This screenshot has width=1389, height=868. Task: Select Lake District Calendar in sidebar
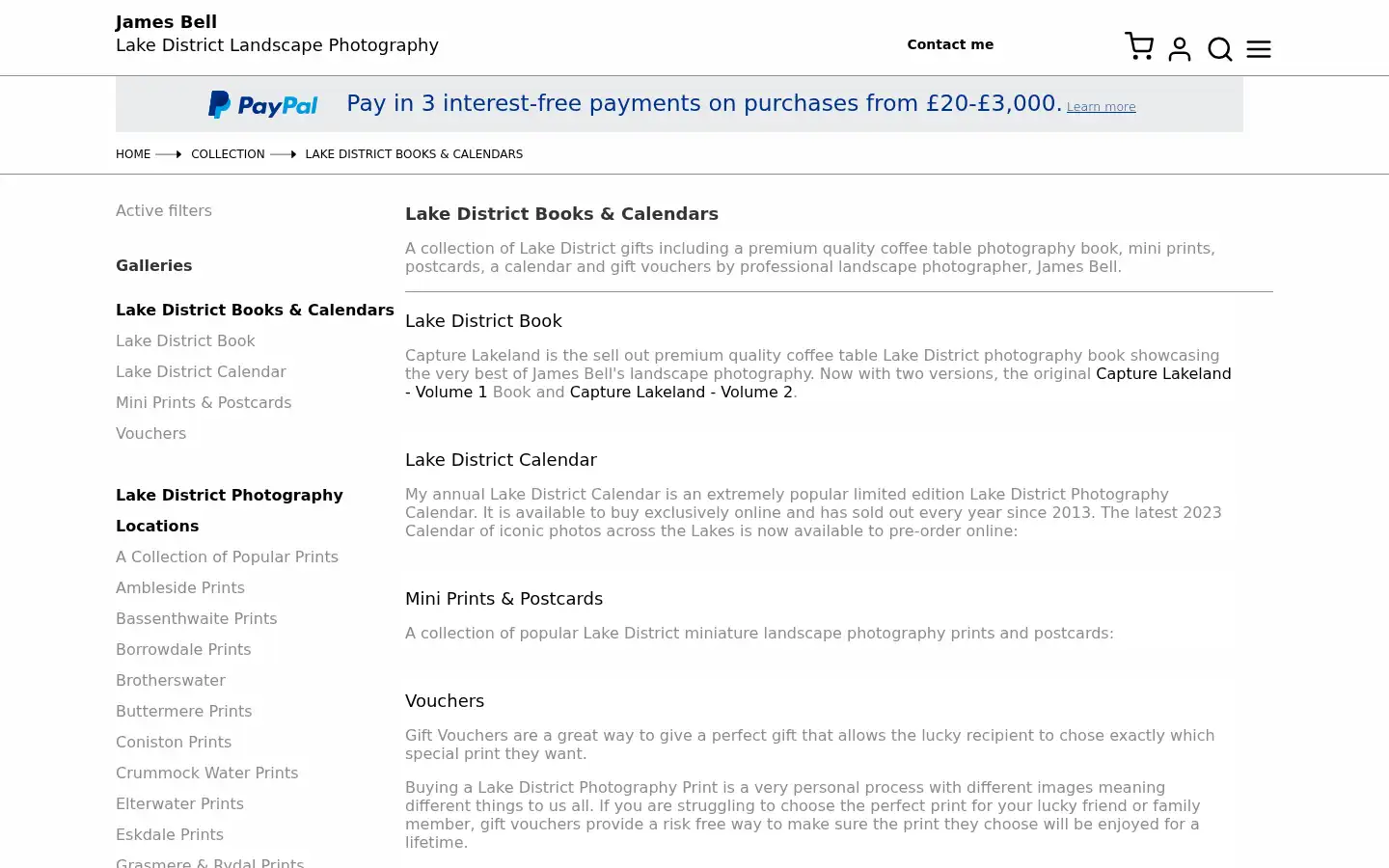coord(201,372)
